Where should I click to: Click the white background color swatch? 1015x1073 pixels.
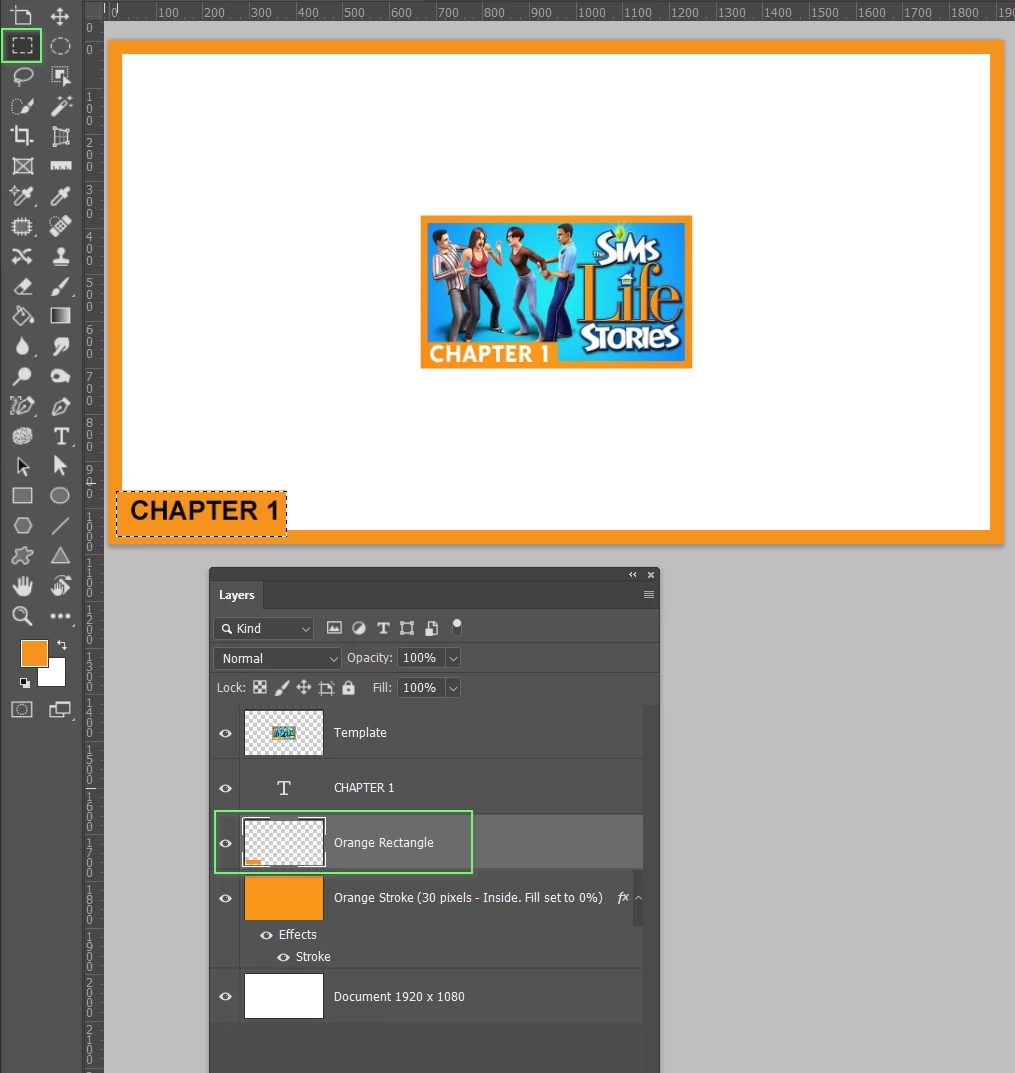[55, 675]
